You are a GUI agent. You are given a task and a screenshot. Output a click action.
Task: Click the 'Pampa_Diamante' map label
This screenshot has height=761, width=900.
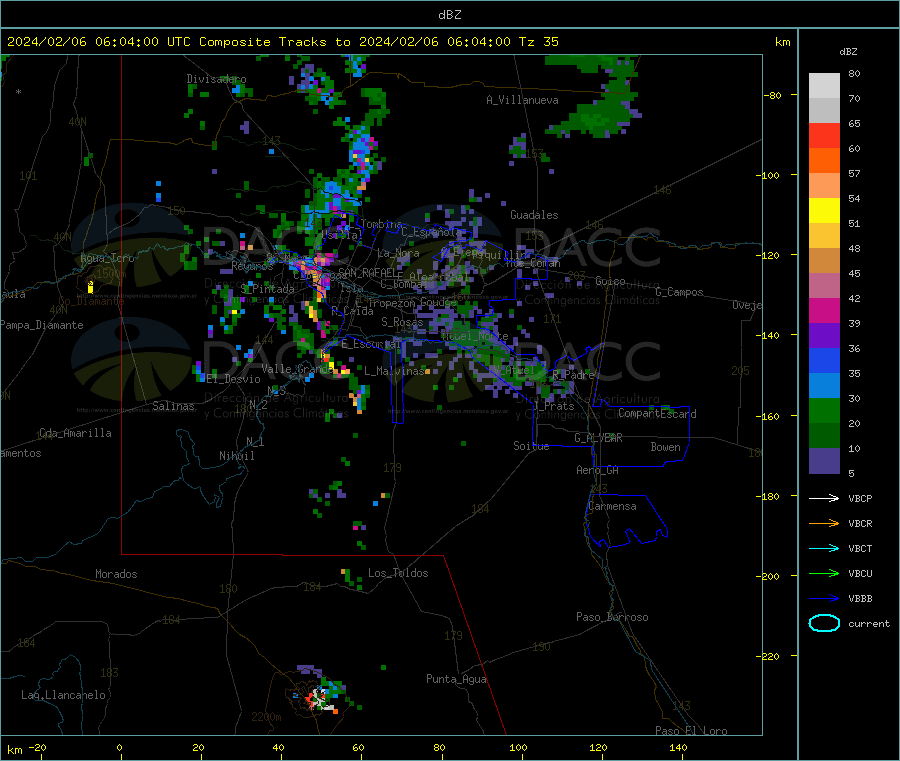click(x=42, y=325)
